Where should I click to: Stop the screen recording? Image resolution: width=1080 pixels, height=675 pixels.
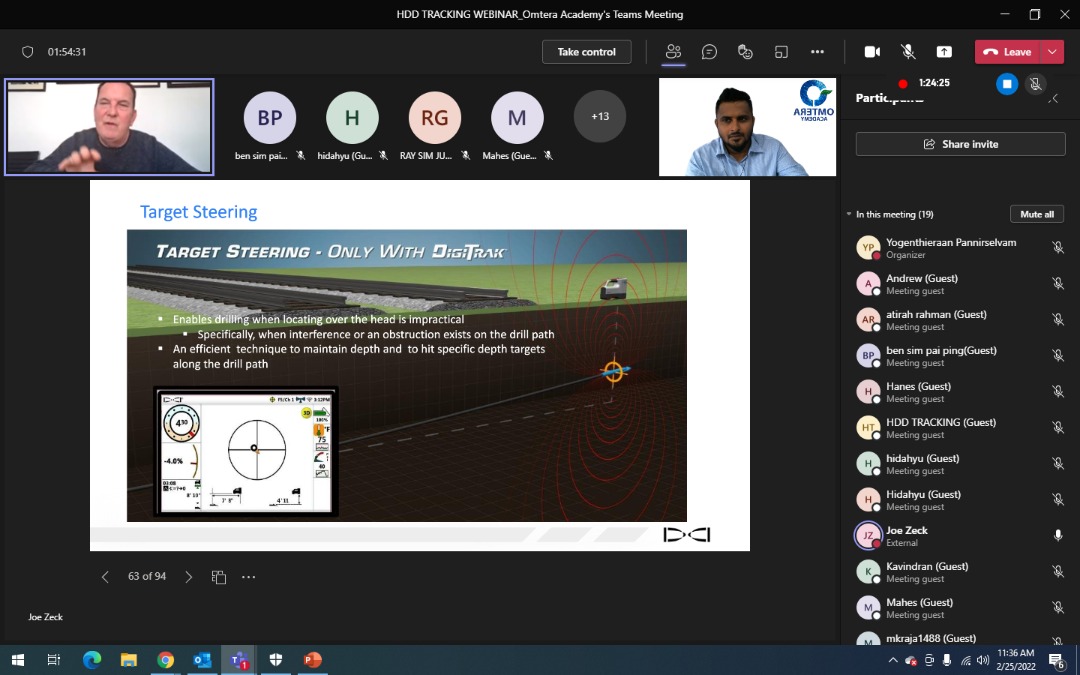click(1007, 84)
